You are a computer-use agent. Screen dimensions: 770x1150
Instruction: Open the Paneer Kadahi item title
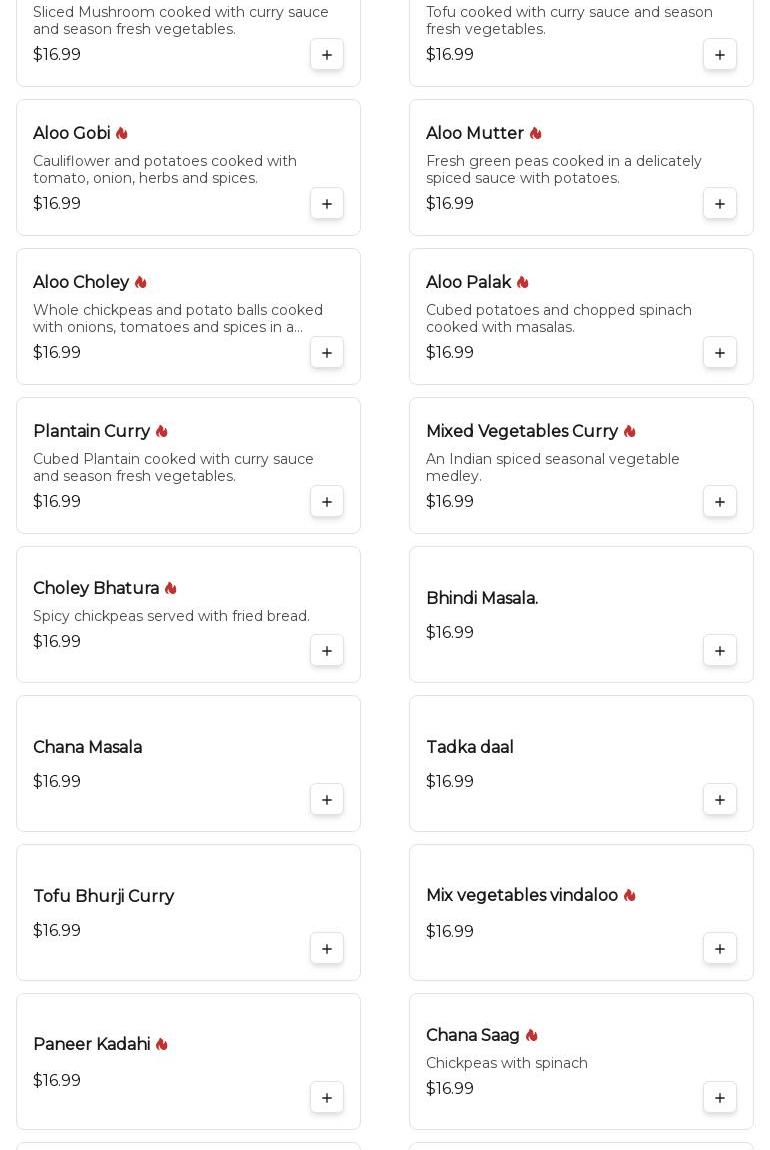pos(92,1045)
